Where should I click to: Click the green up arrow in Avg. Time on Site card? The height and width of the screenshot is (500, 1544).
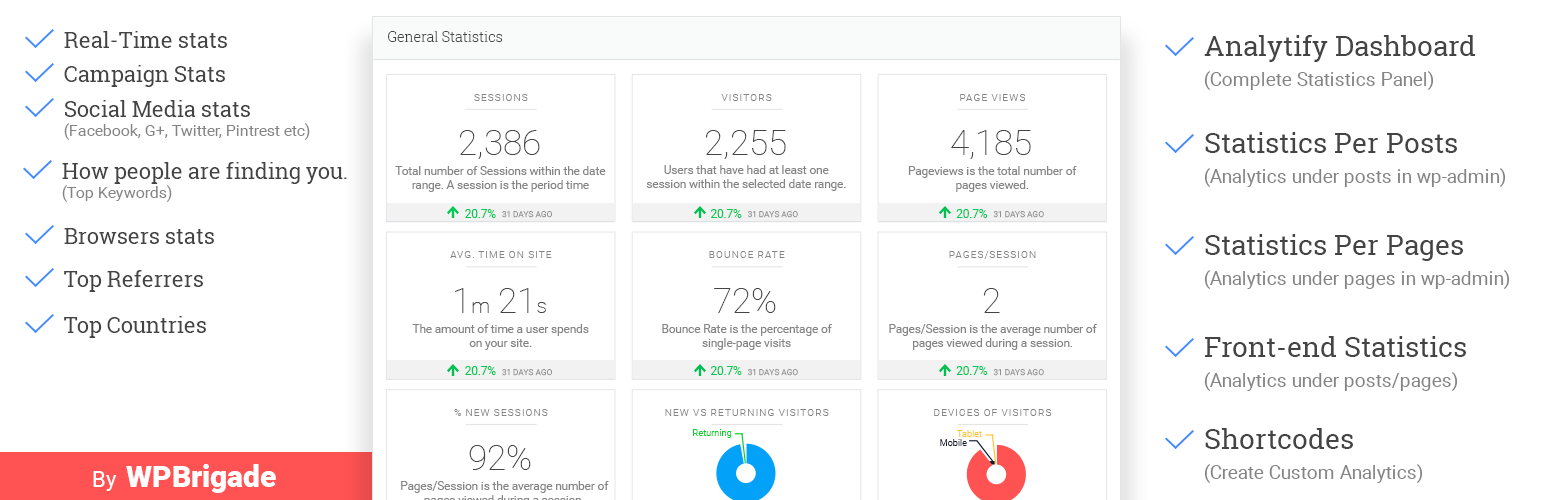point(453,370)
